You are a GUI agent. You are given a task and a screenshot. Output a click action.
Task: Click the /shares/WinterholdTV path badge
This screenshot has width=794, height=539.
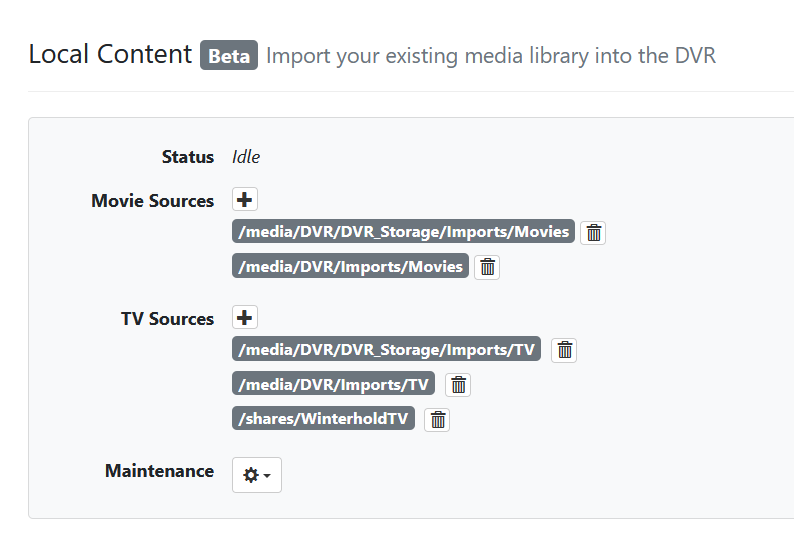(323, 418)
